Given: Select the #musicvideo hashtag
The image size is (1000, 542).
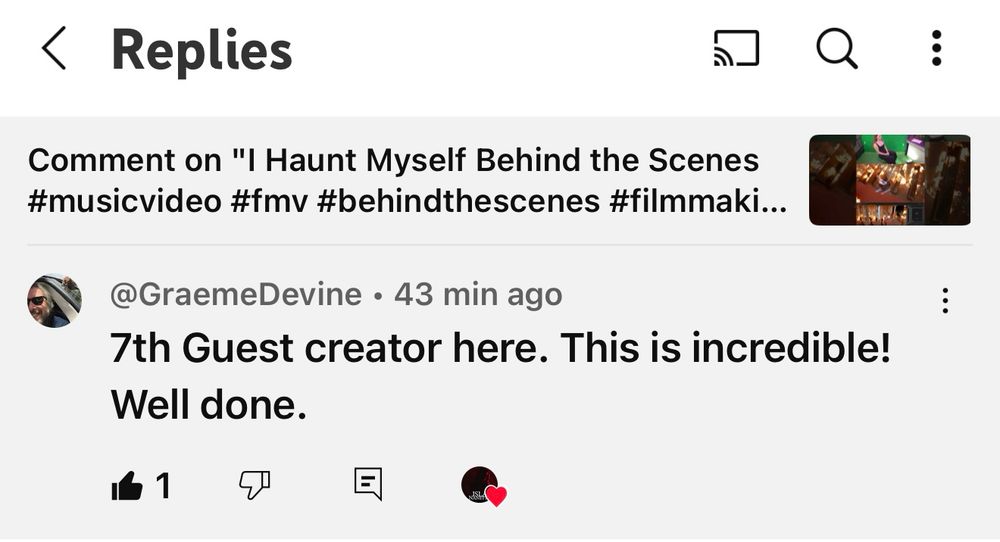Looking at the screenshot, I should click(x=124, y=201).
